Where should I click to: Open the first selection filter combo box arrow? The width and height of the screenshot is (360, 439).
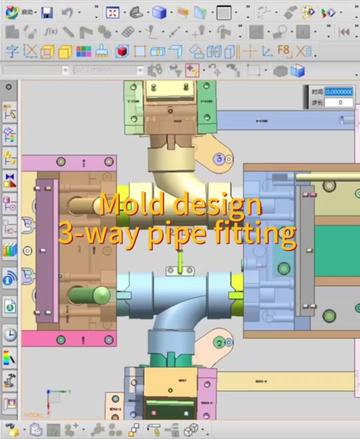pos(65,70)
